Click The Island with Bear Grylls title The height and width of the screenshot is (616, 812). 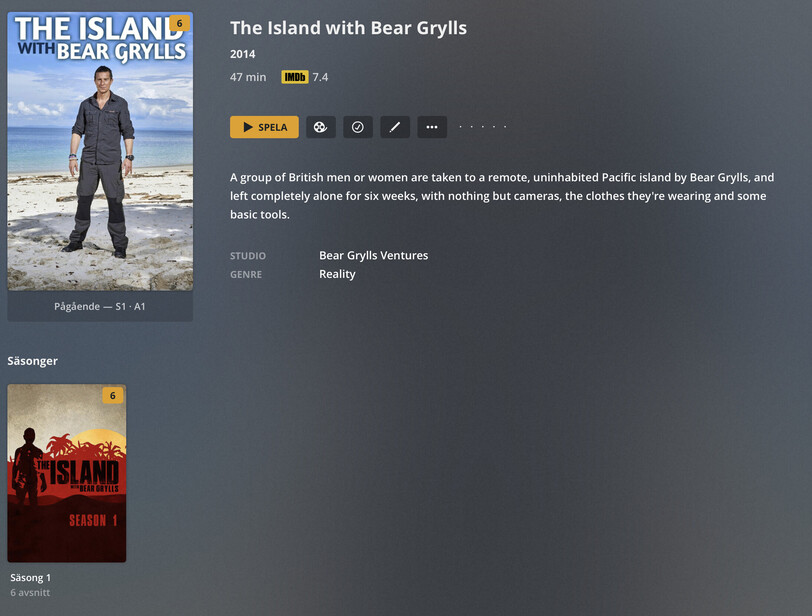349,28
